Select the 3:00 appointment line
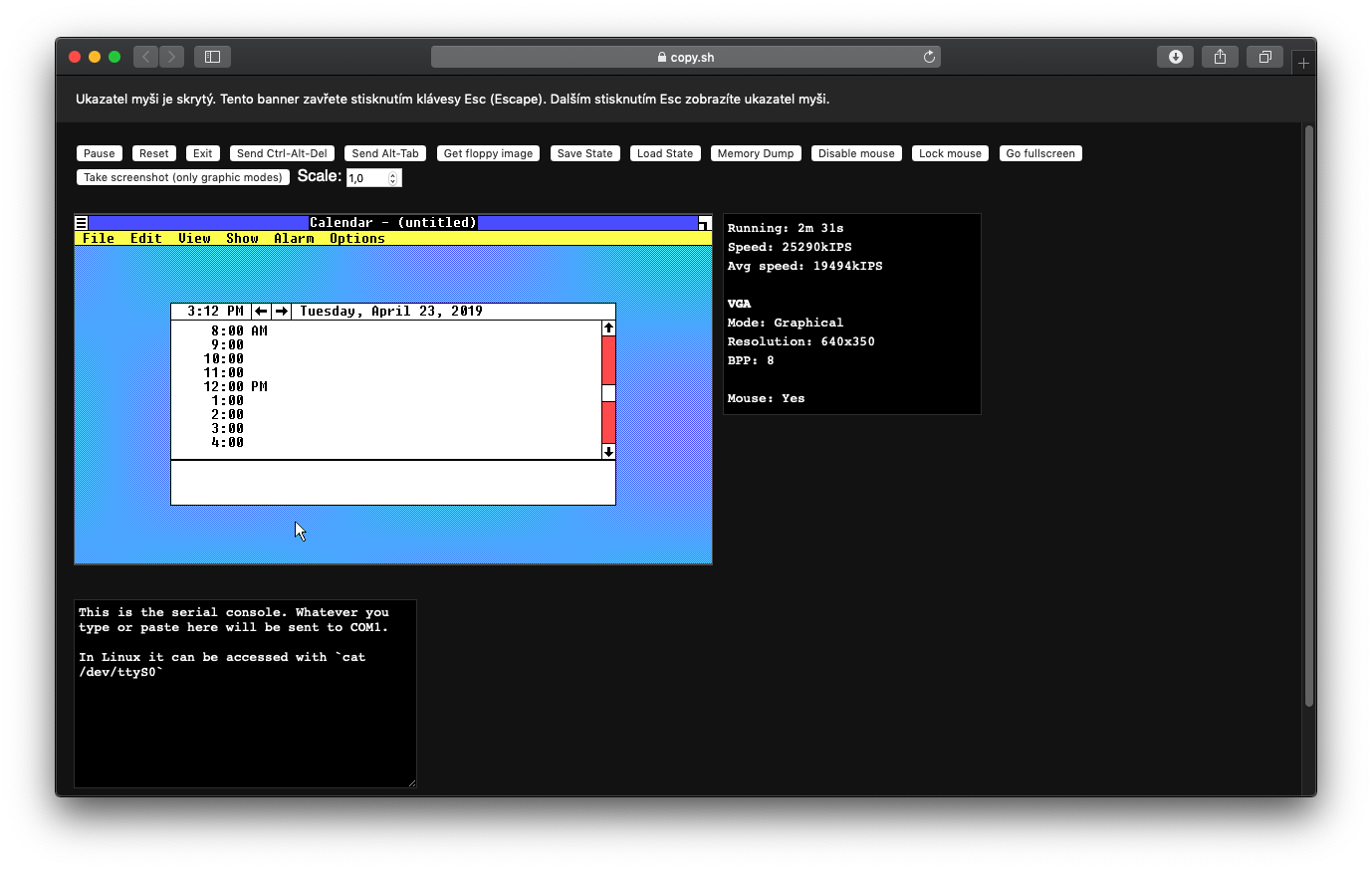This screenshot has width=1372, height=870. (386, 428)
